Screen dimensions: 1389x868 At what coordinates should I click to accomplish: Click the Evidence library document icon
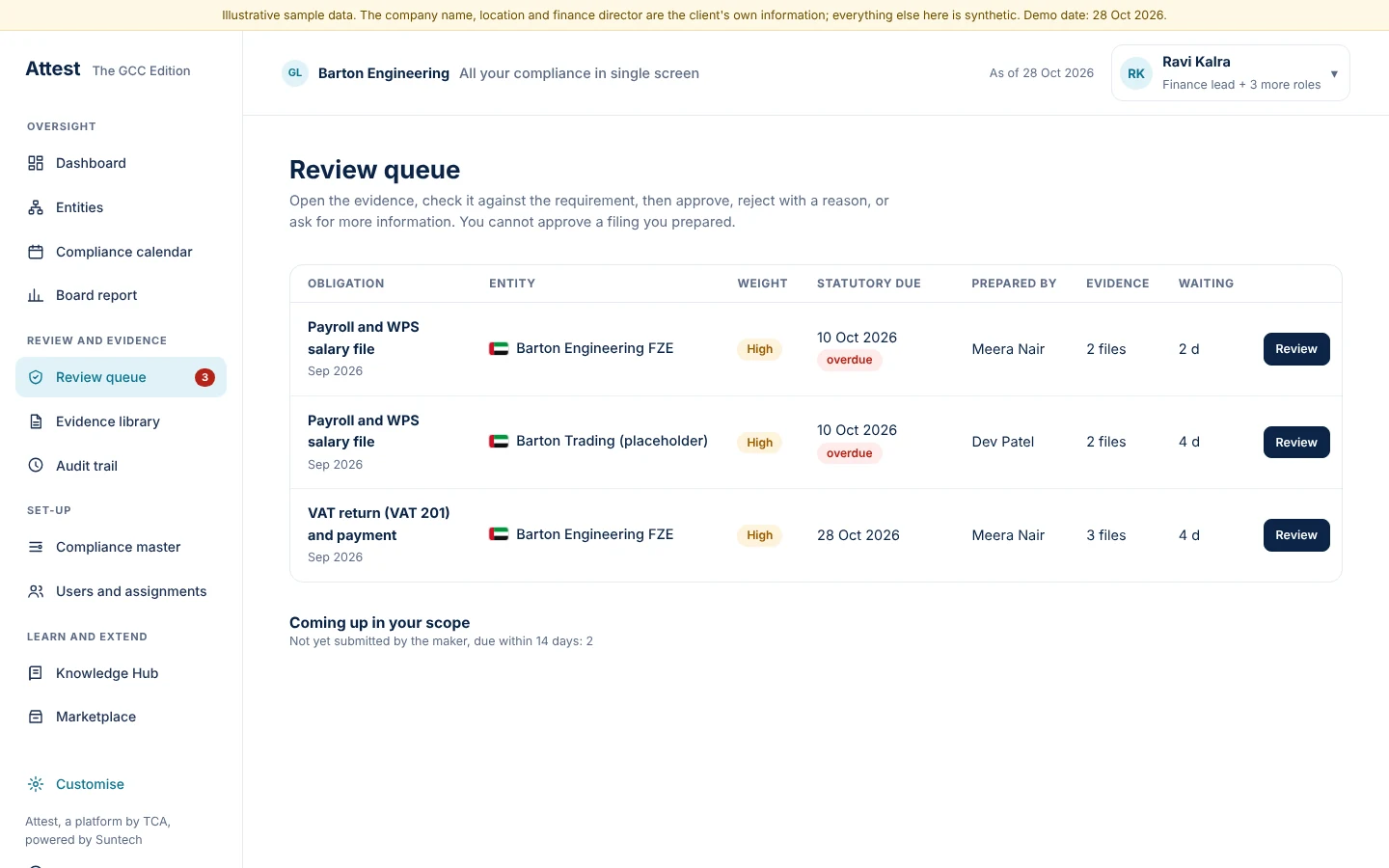[x=36, y=421]
